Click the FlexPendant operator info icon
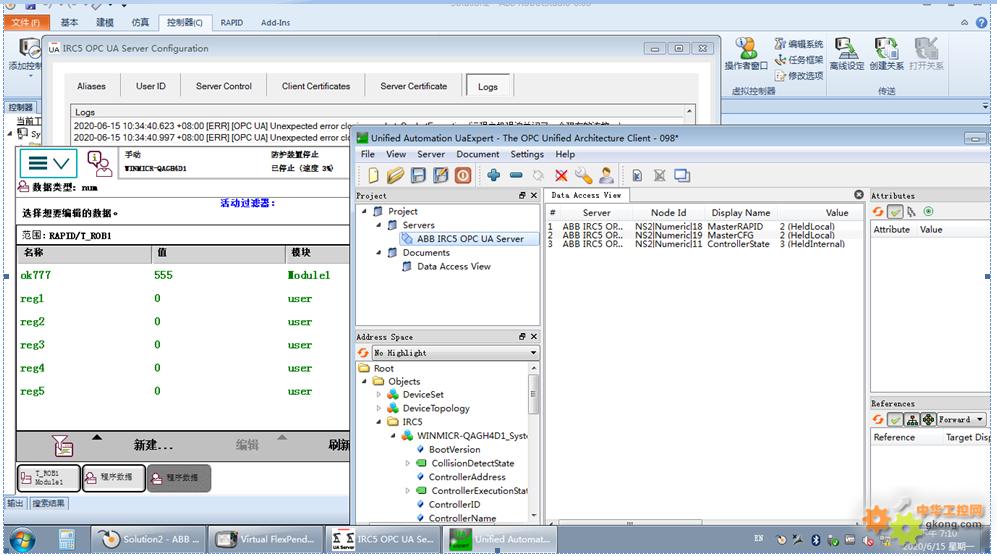 99,163
